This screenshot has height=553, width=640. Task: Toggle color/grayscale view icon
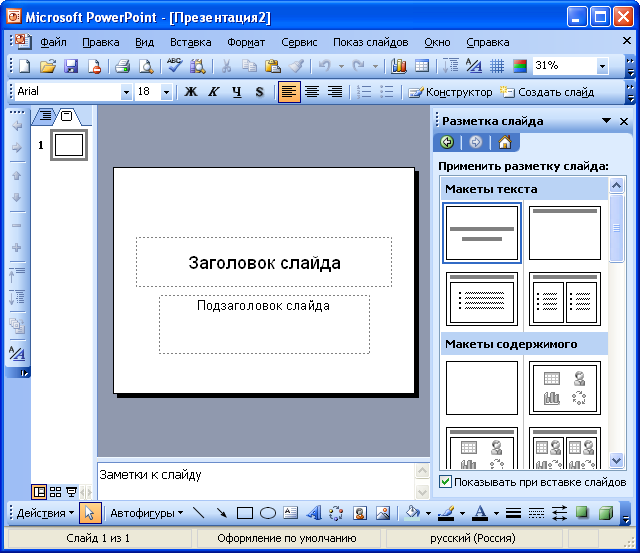coord(520,66)
